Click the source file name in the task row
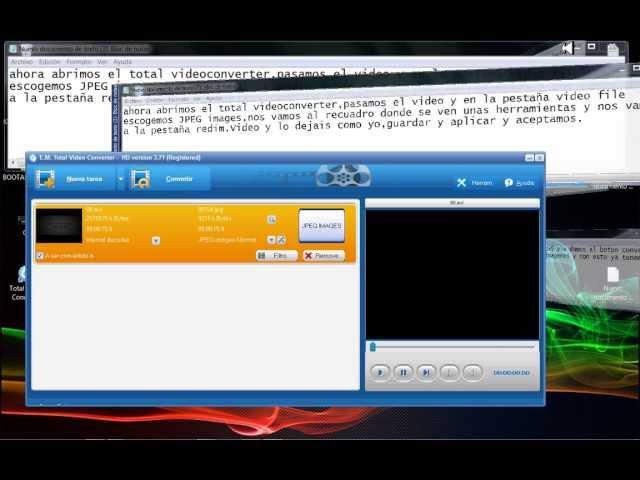640x480 pixels. pyautogui.click(x=94, y=210)
